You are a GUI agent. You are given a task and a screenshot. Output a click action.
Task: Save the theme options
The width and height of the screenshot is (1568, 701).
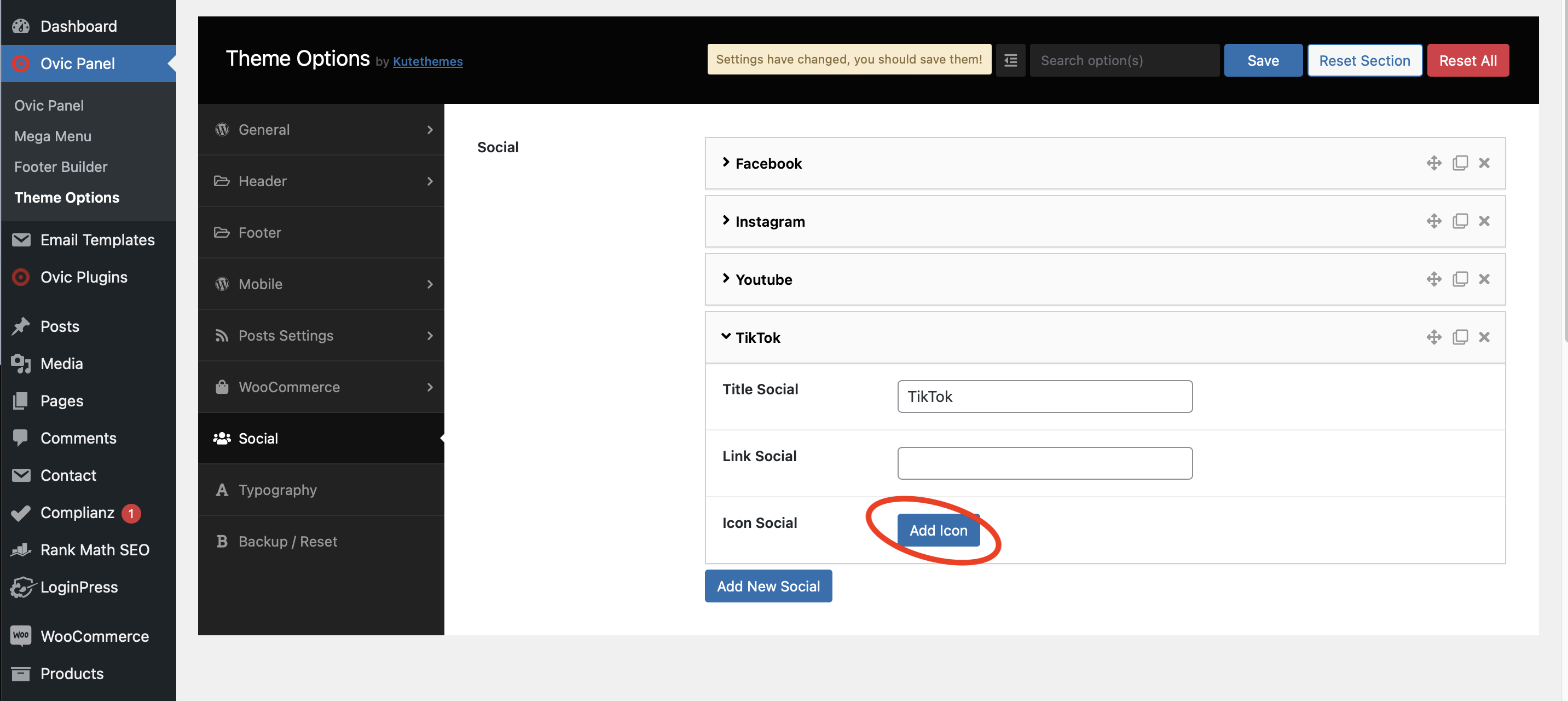(x=1263, y=60)
